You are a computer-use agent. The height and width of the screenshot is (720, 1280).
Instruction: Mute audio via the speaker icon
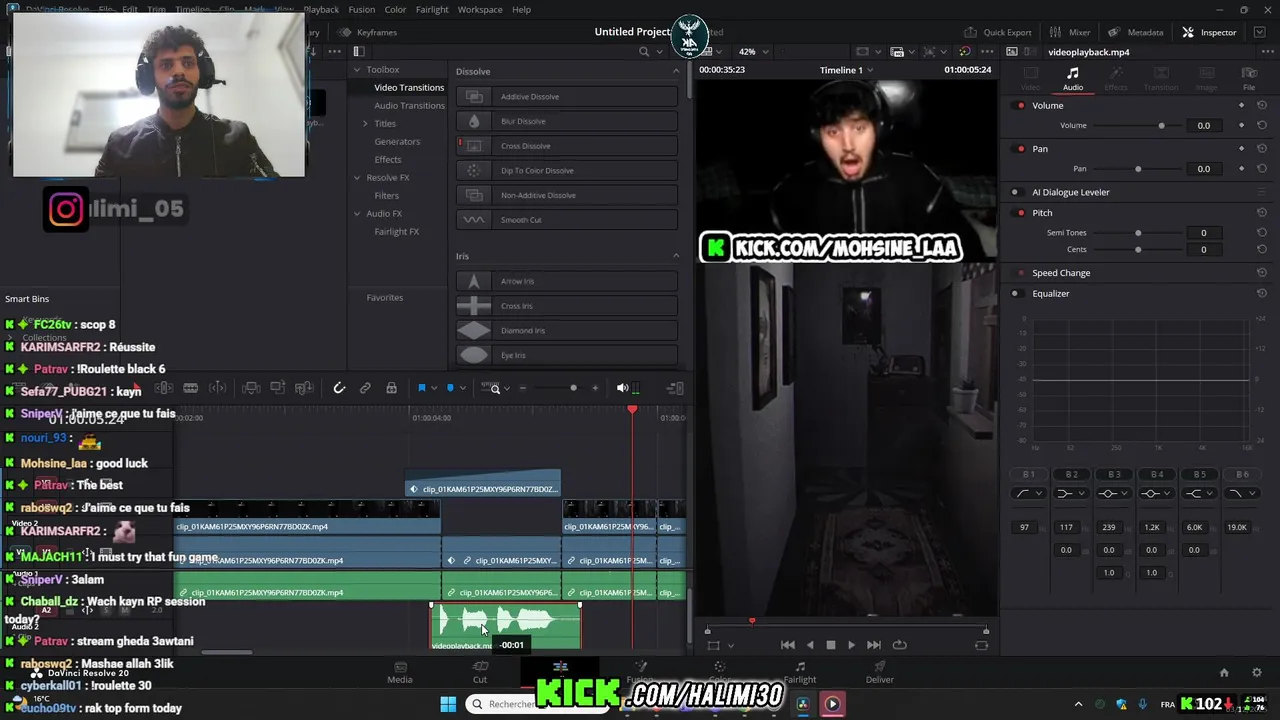(x=622, y=388)
